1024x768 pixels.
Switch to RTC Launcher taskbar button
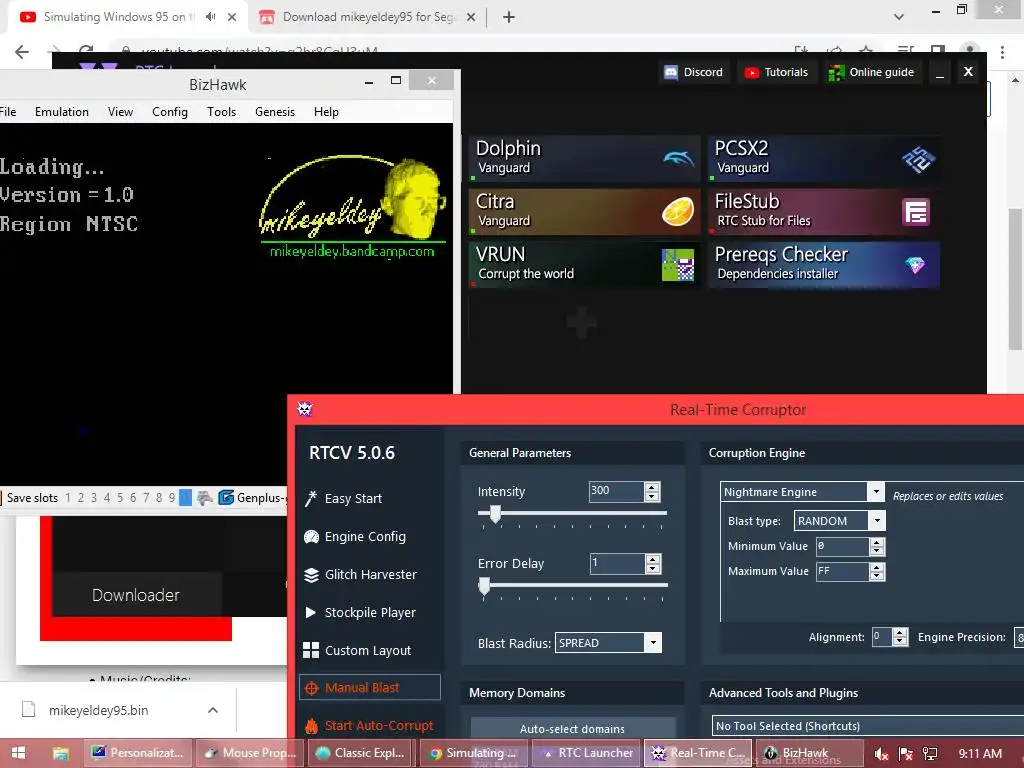tap(588, 753)
